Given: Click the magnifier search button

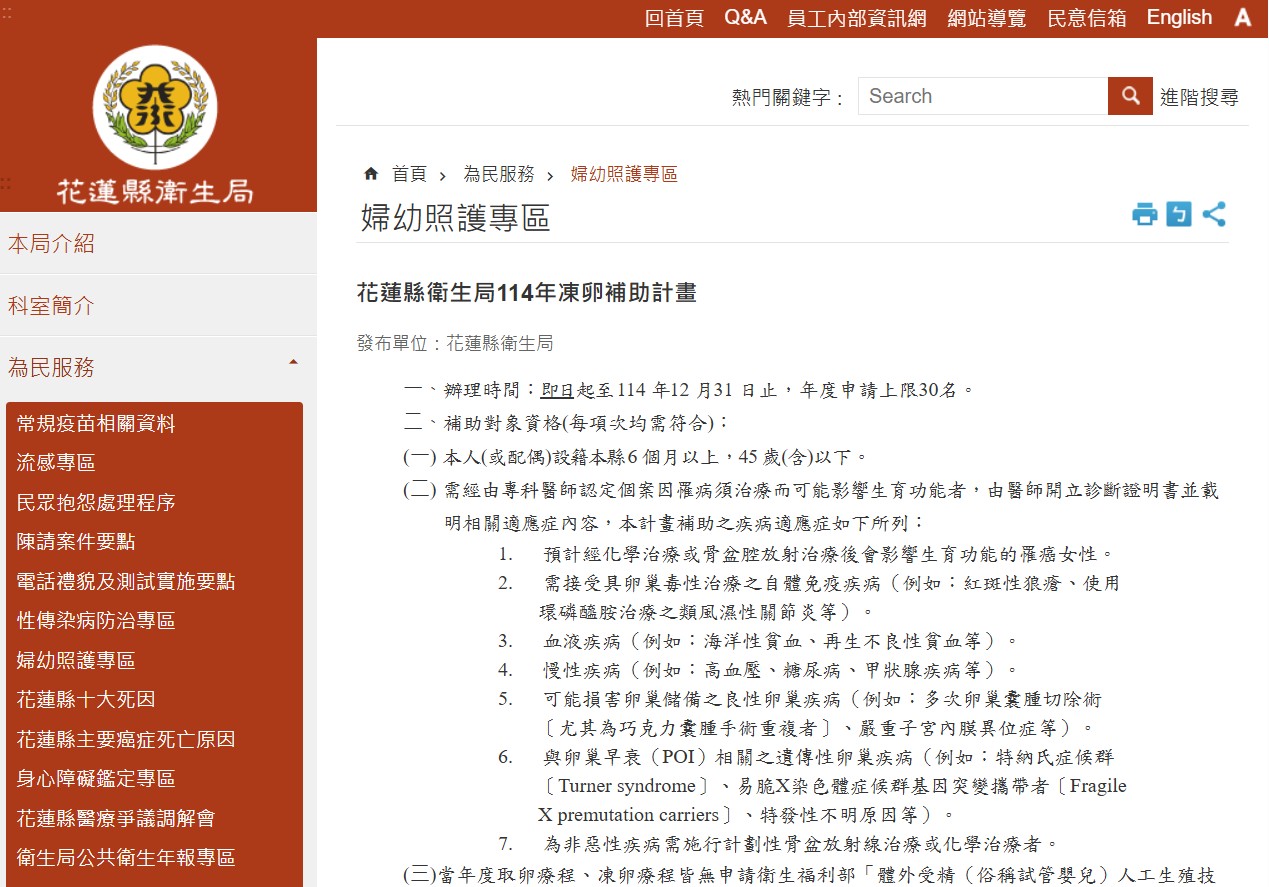Looking at the screenshot, I should coord(1130,96).
